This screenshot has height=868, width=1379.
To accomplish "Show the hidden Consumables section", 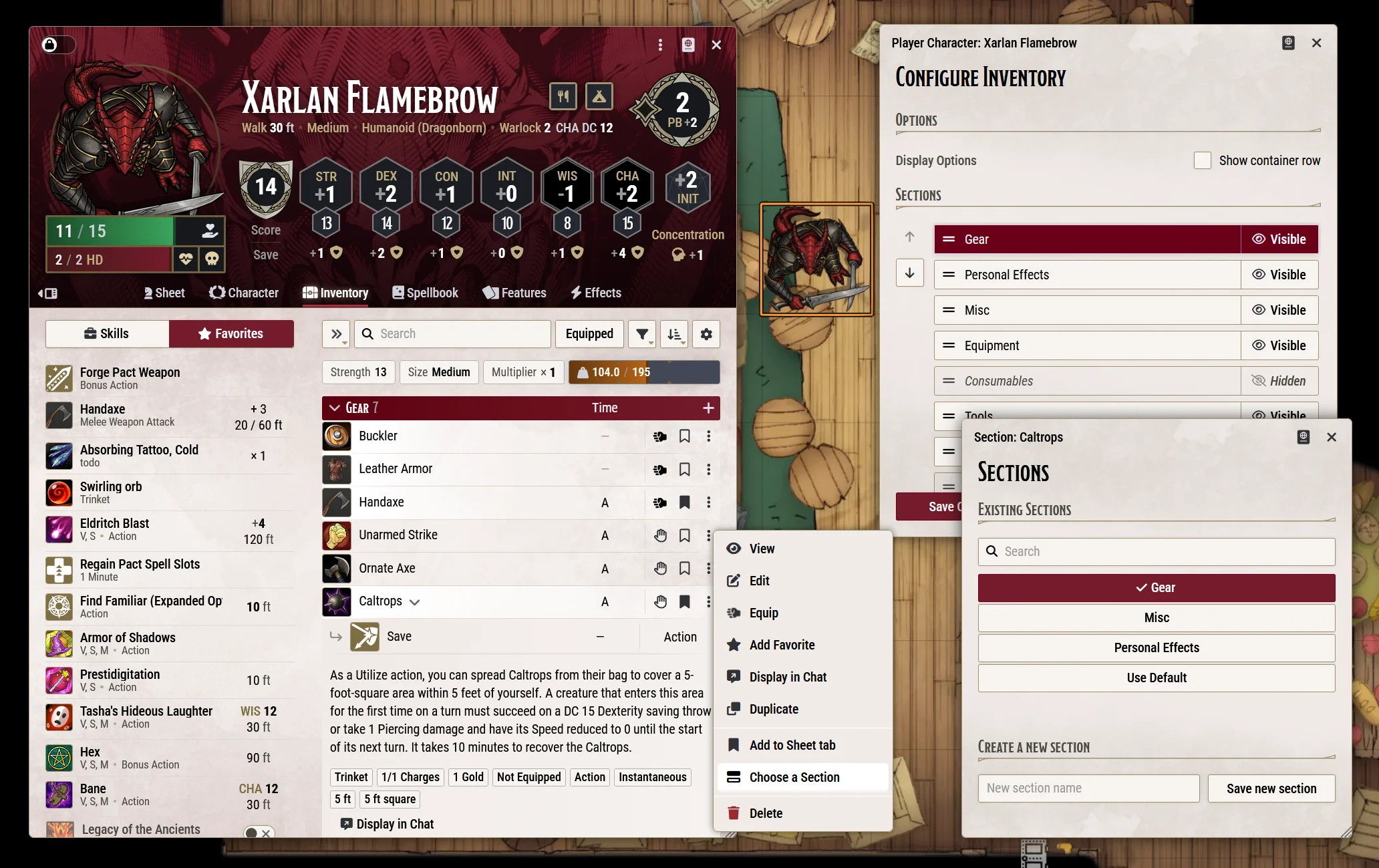I will (x=1279, y=381).
